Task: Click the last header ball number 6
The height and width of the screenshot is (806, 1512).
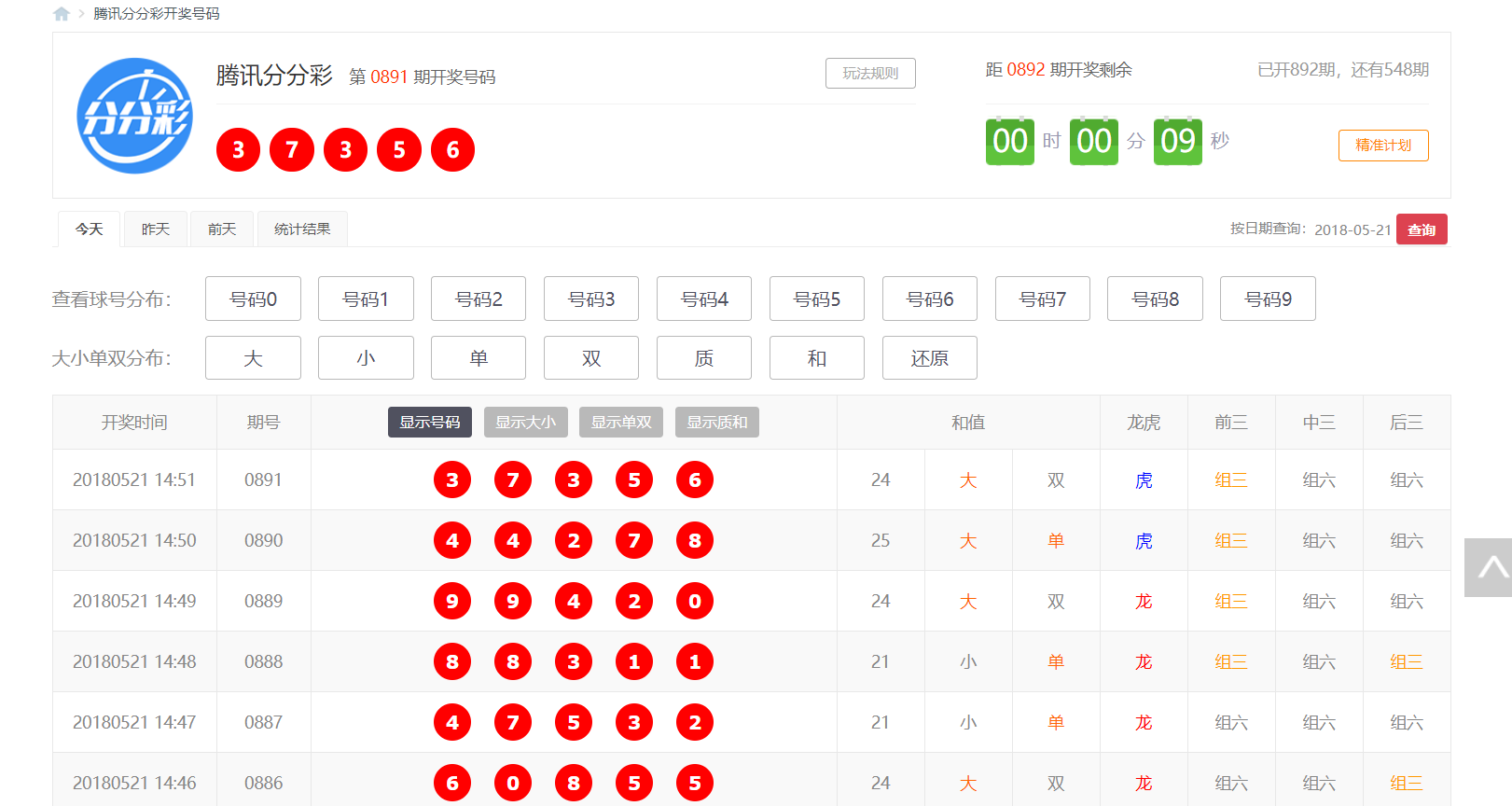Action: (x=452, y=149)
